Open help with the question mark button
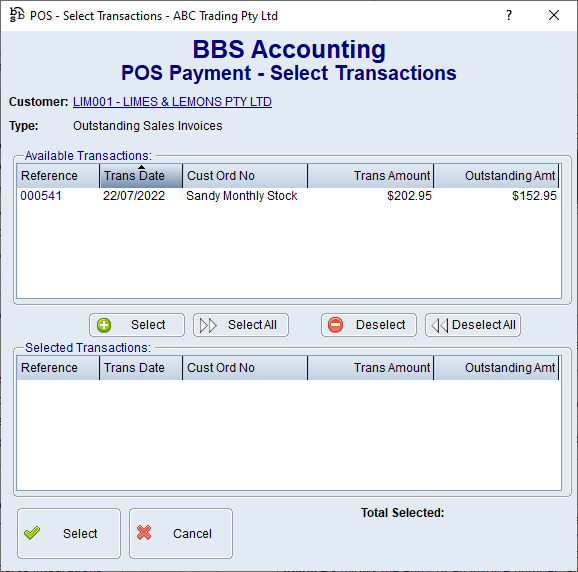The width and height of the screenshot is (578, 572). tap(509, 15)
